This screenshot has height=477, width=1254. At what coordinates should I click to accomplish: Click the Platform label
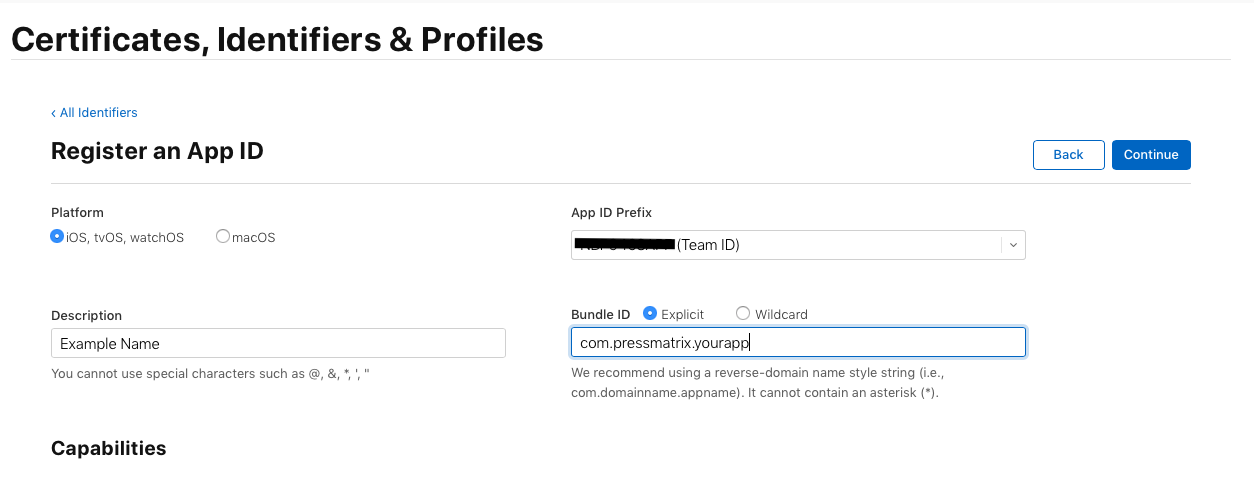pos(77,212)
